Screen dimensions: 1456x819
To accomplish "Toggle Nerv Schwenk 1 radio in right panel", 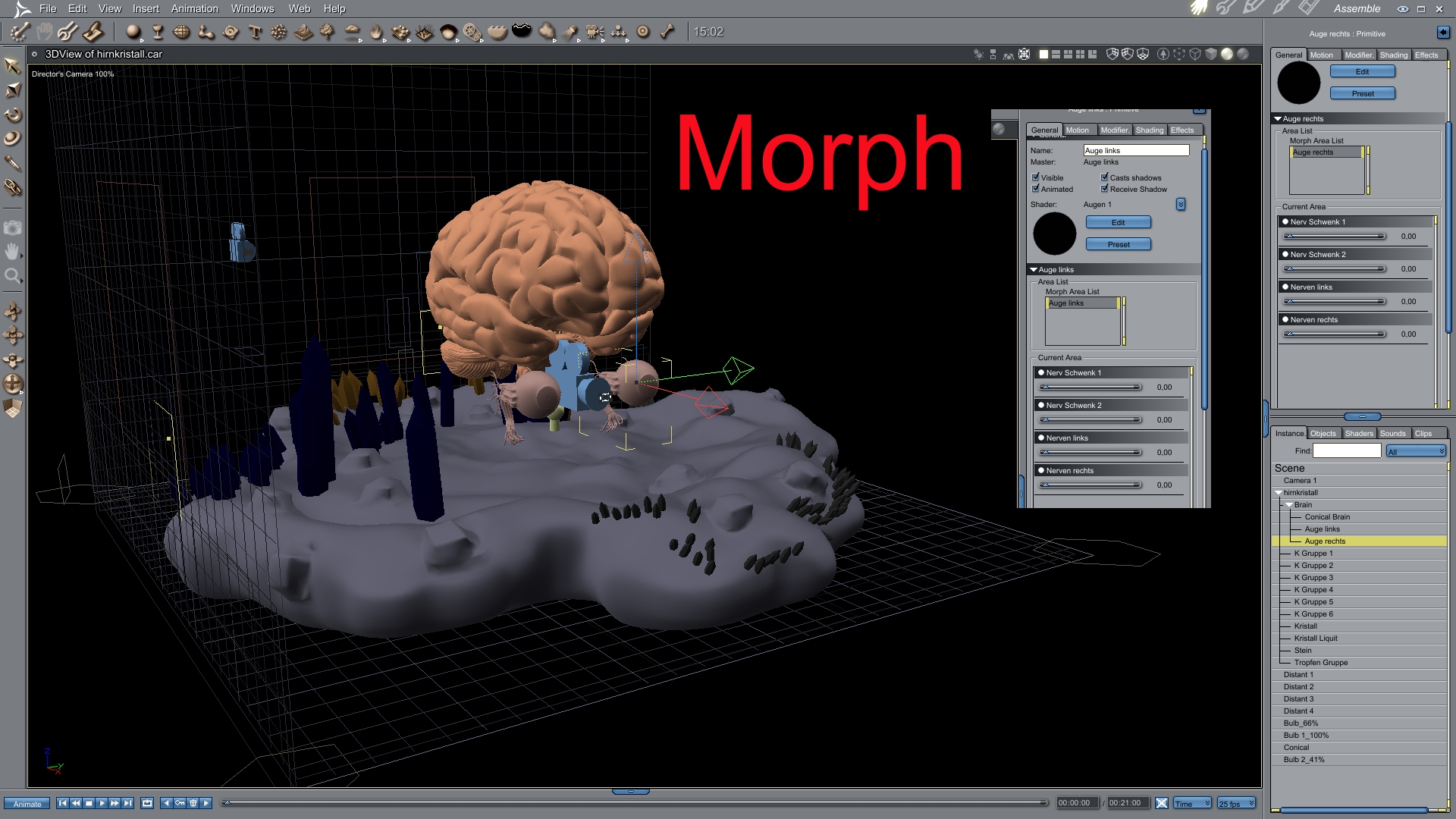I will pyautogui.click(x=1285, y=222).
